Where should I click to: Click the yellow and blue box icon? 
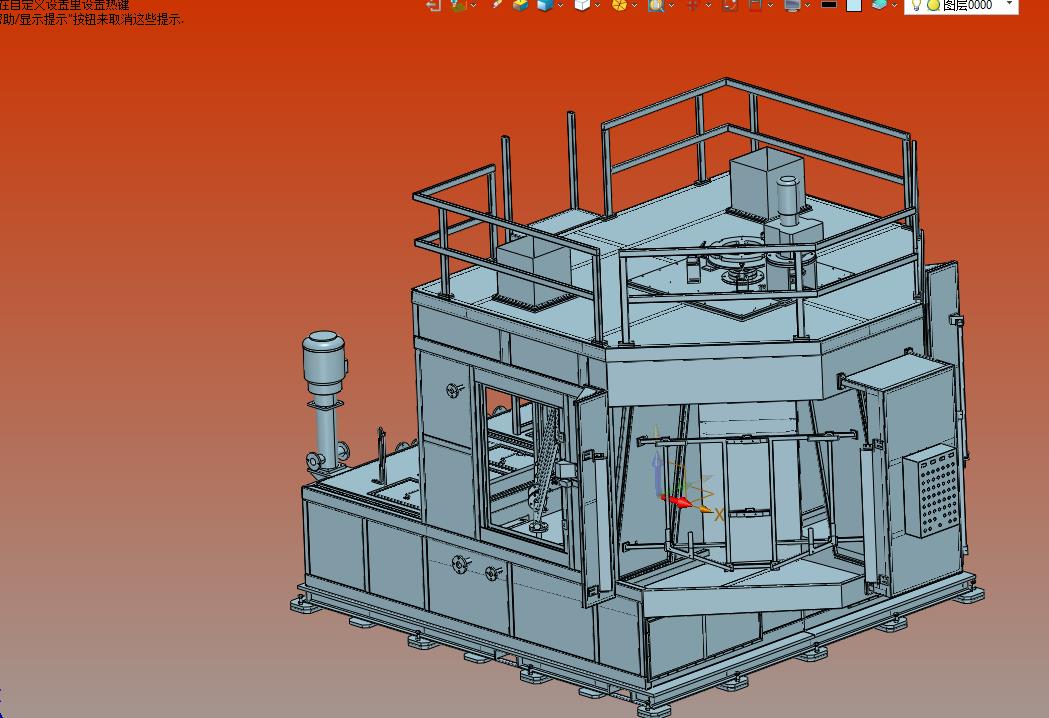click(x=520, y=5)
